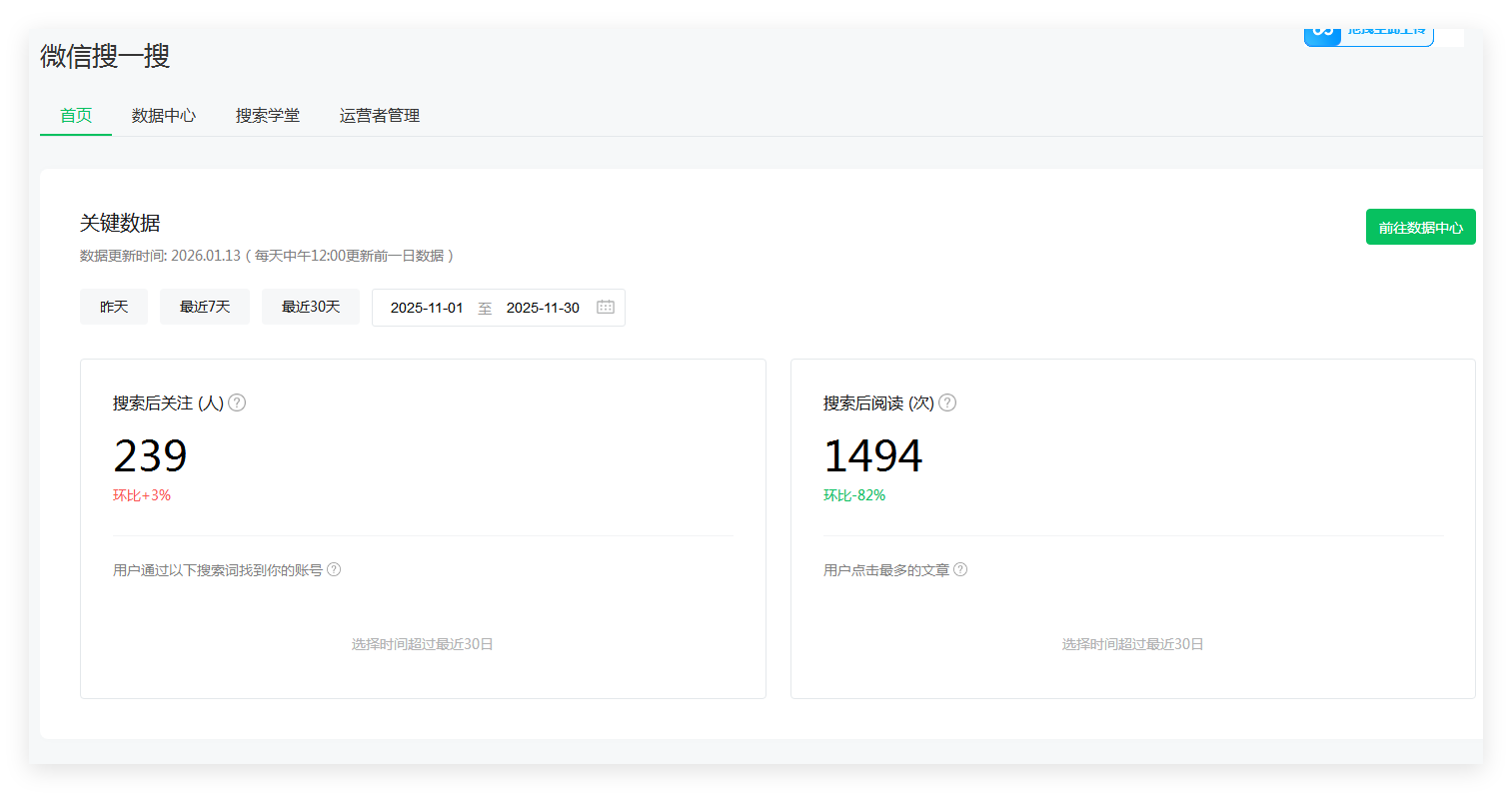The width and height of the screenshot is (1512, 793).
Task: Click the partially hidden blue upload button
Action: 1368,37
